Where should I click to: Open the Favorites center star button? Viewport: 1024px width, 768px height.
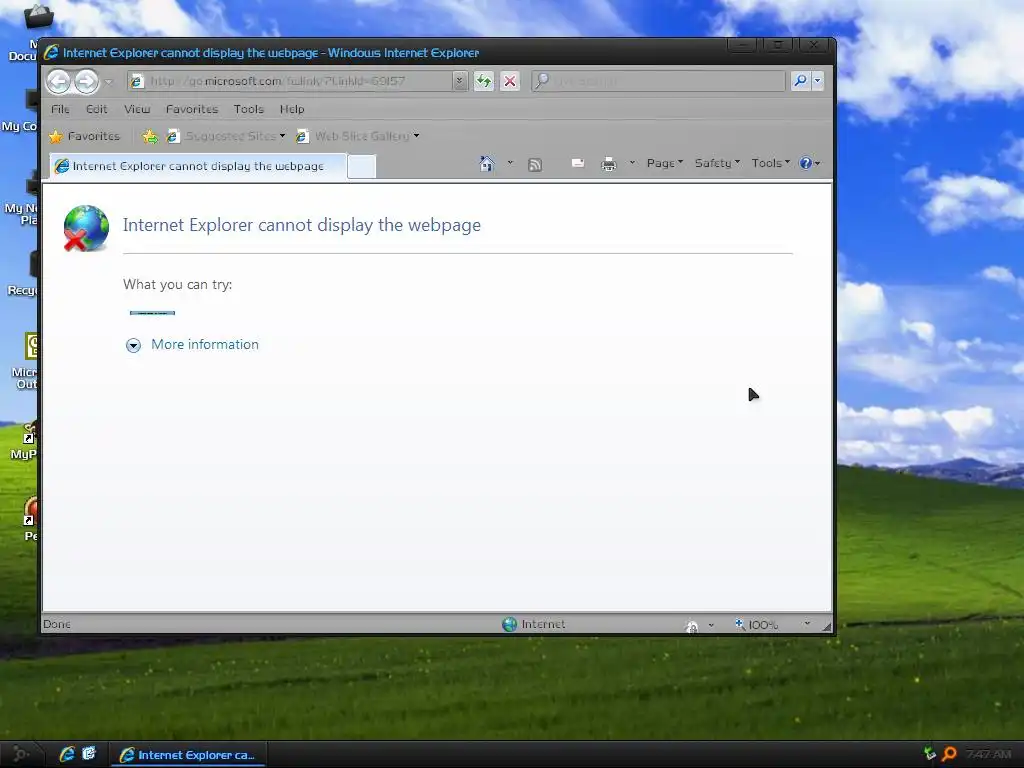[85, 136]
